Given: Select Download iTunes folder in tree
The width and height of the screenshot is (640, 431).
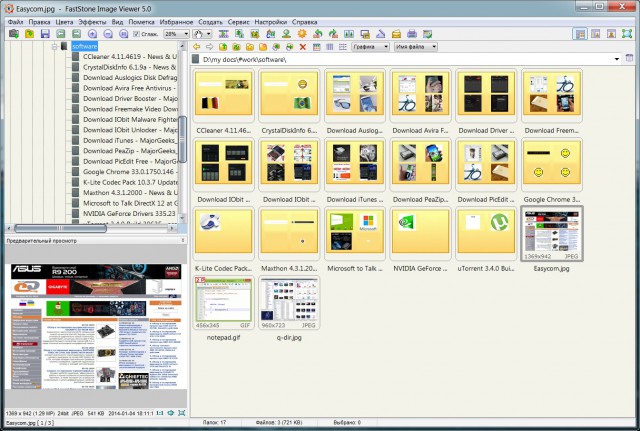Looking at the screenshot, I should pos(129,140).
